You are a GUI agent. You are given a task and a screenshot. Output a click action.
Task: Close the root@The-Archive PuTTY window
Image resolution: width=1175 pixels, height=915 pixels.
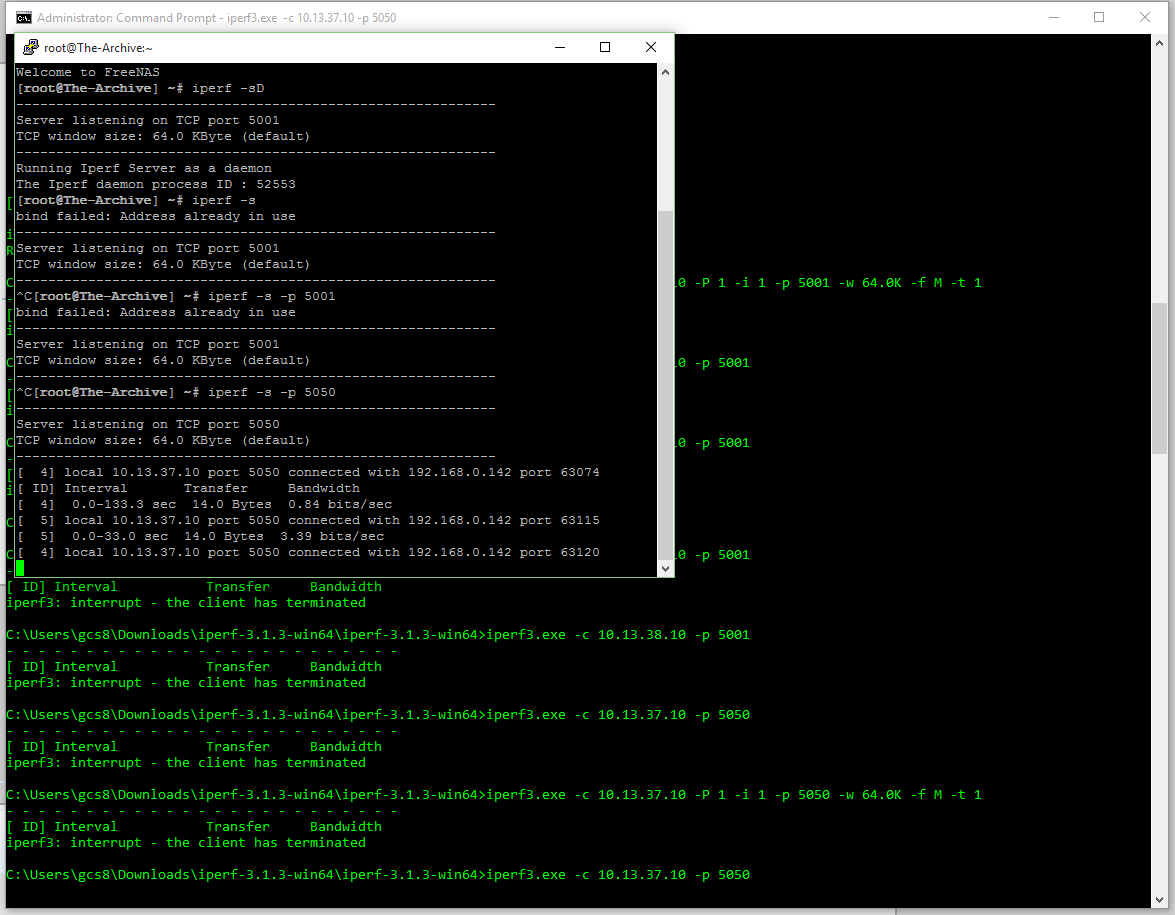point(650,47)
